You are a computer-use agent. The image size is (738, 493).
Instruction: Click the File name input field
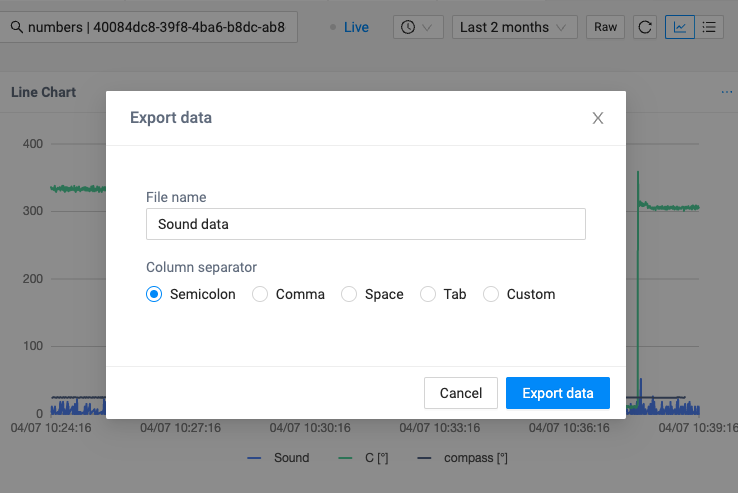(366, 224)
